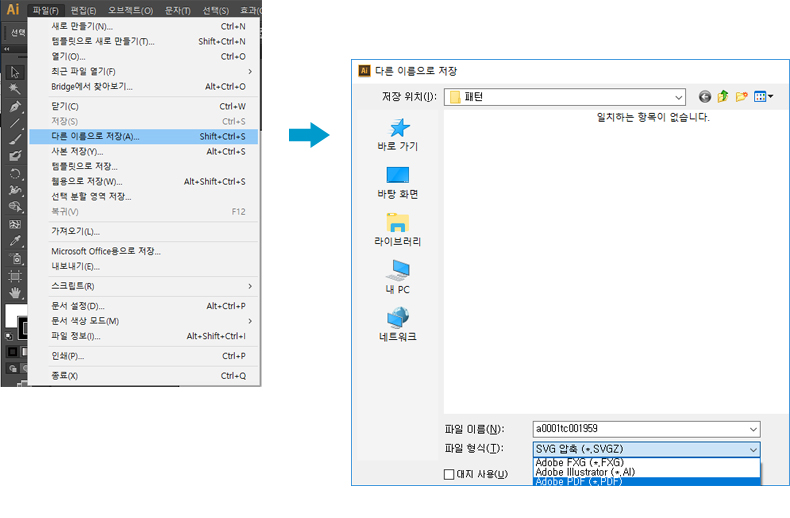Open the View menu grid icon
The width and height of the screenshot is (790, 518).
point(760,96)
